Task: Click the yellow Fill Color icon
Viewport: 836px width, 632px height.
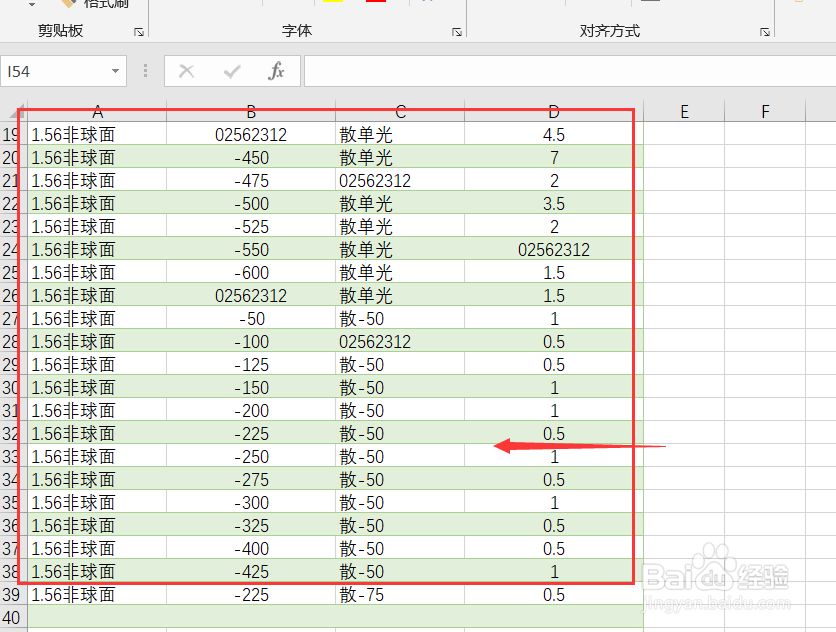Action: point(333,3)
